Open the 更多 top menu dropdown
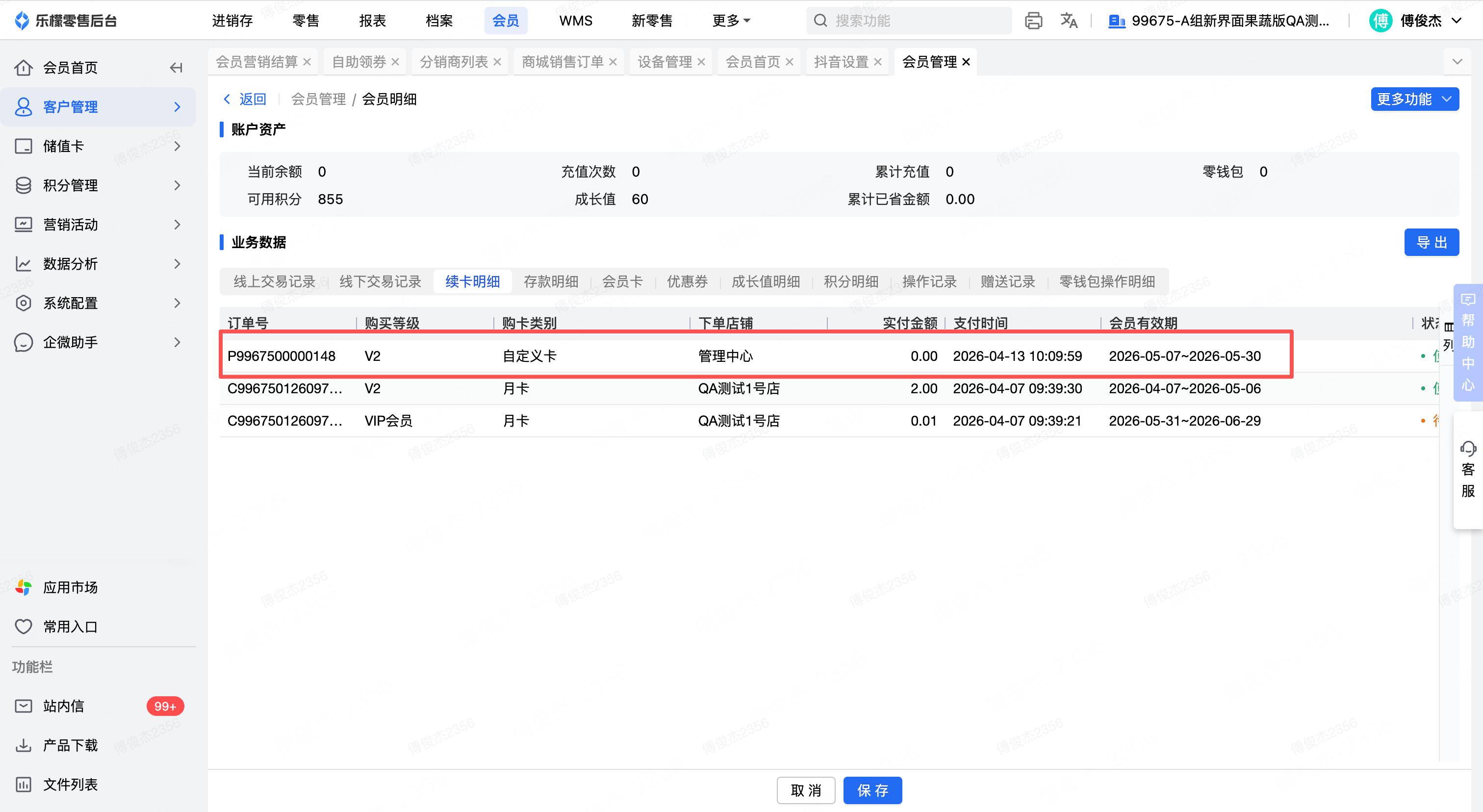This screenshot has height=812, width=1483. click(731, 21)
